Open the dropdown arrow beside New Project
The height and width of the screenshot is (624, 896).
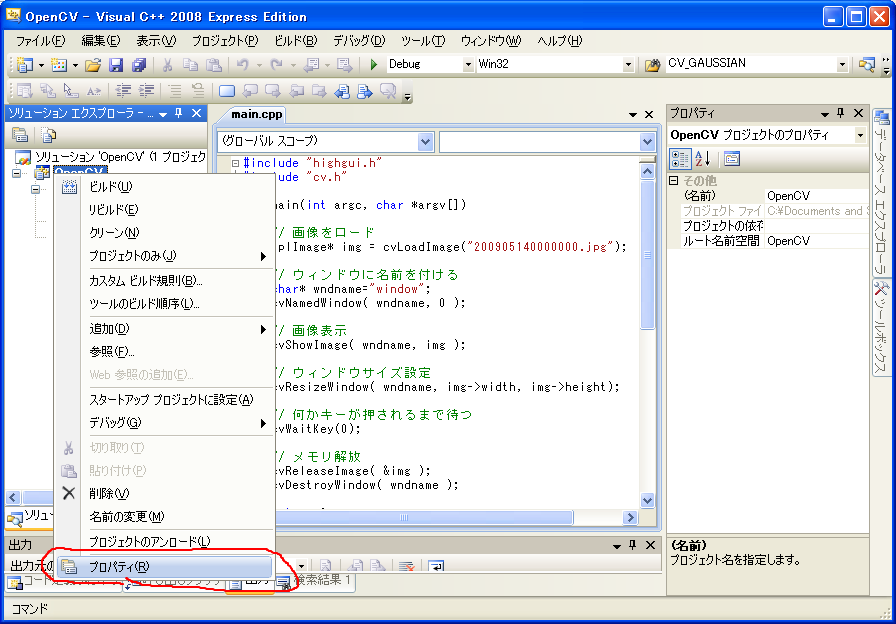click(x=42, y=65)
